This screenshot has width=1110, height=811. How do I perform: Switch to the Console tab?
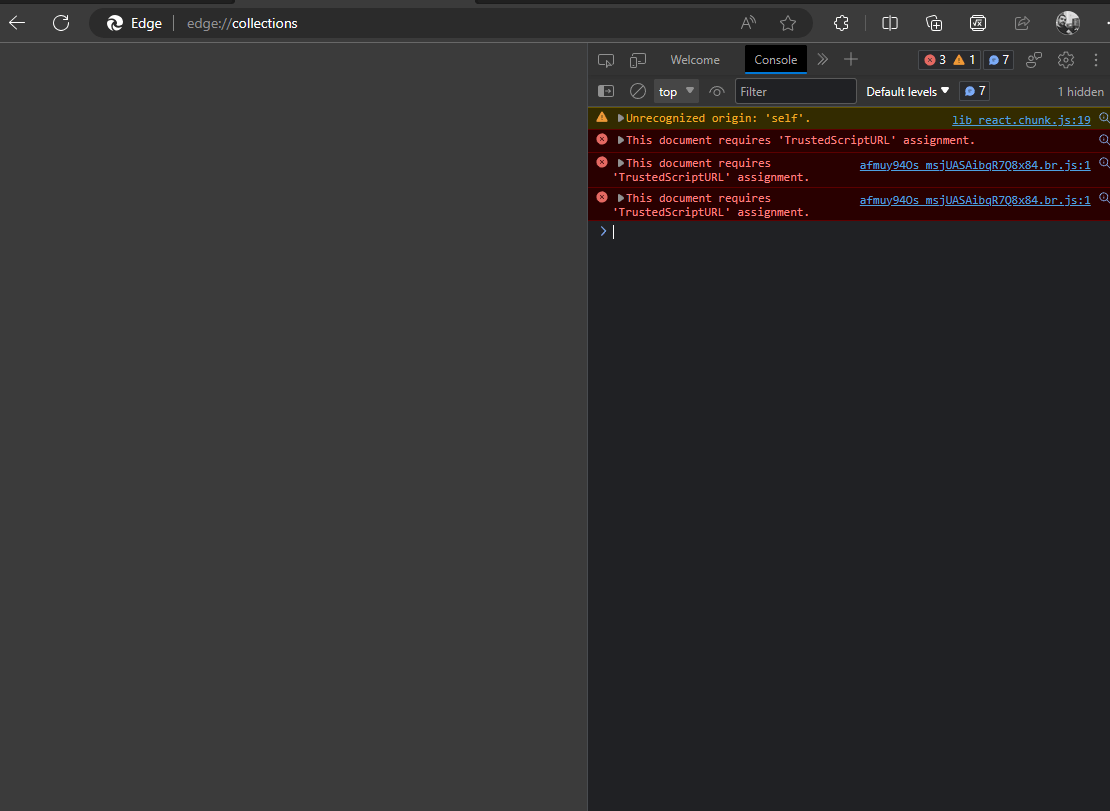click(776, 60)
